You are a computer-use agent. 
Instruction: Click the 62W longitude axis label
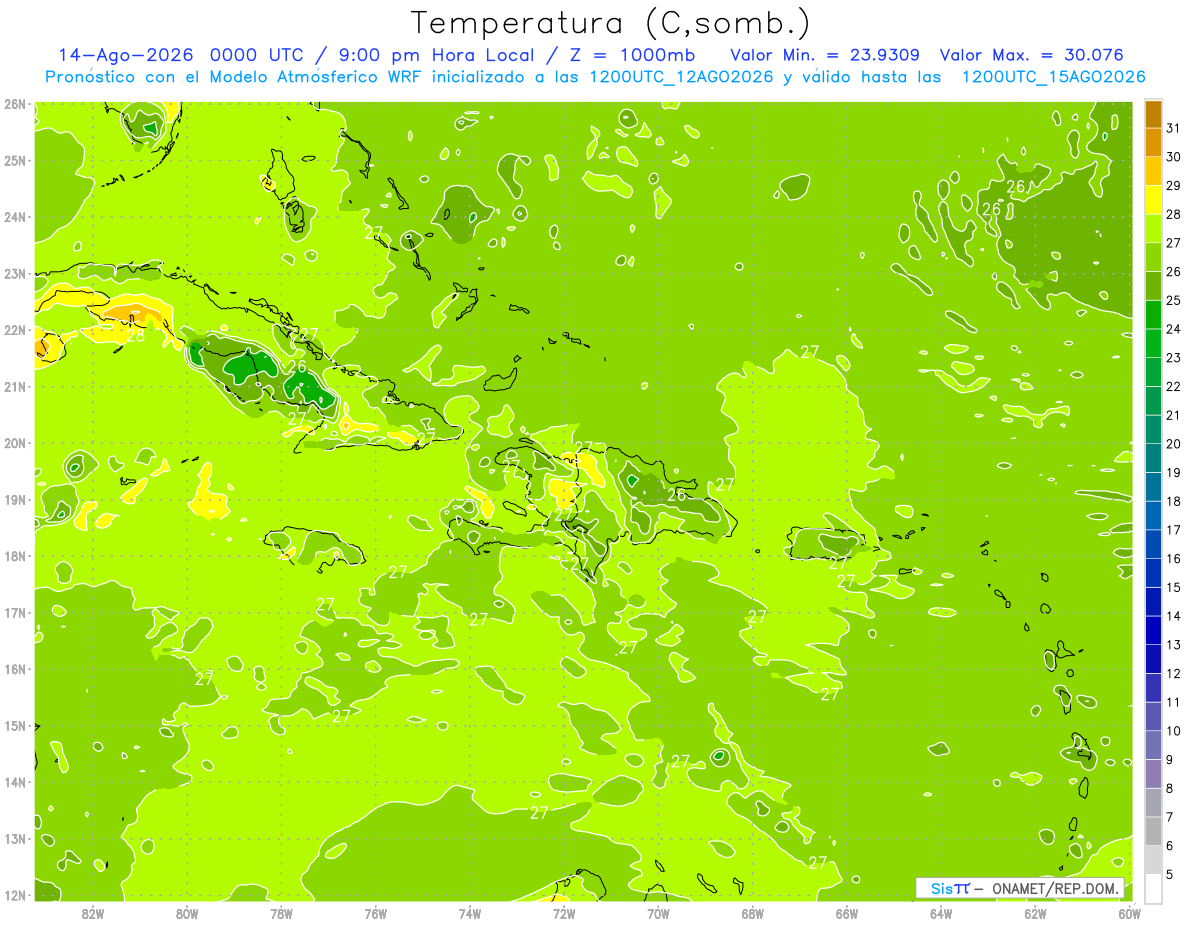click(1035, 913)
